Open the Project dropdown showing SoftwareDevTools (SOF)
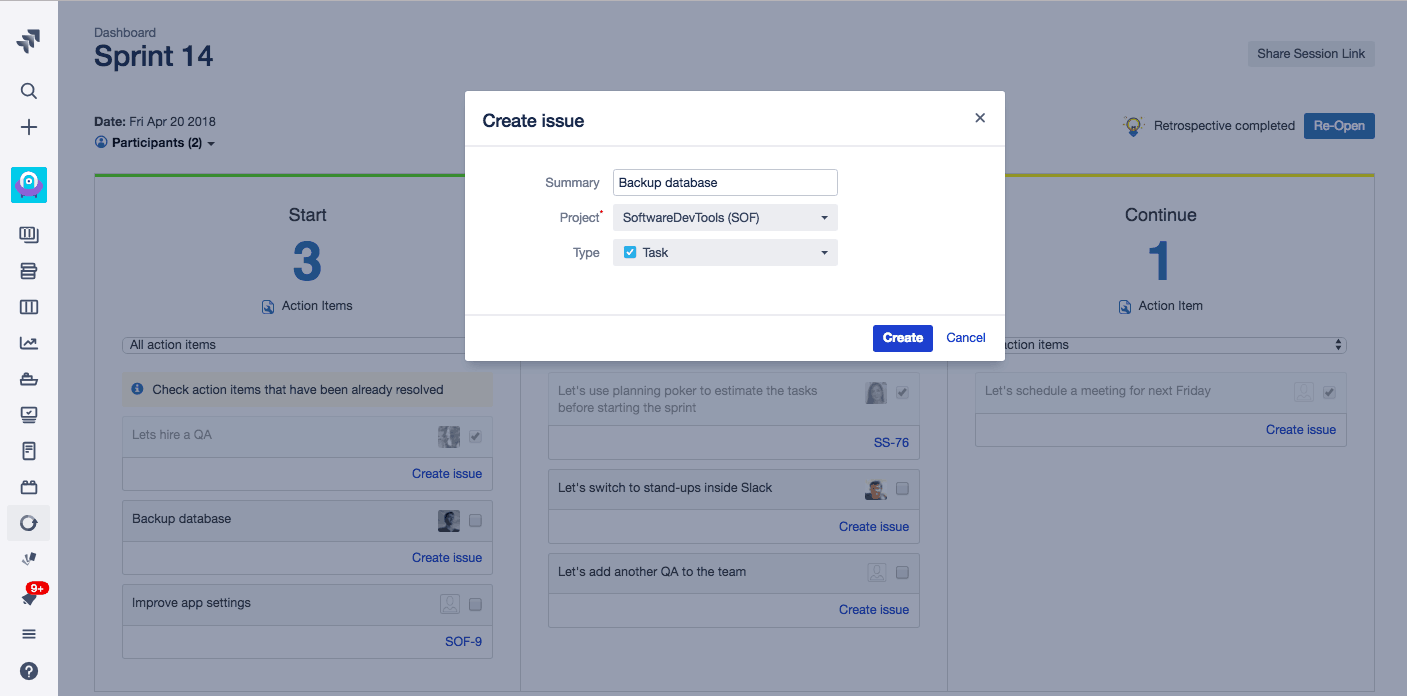 [x=724, y=217]
